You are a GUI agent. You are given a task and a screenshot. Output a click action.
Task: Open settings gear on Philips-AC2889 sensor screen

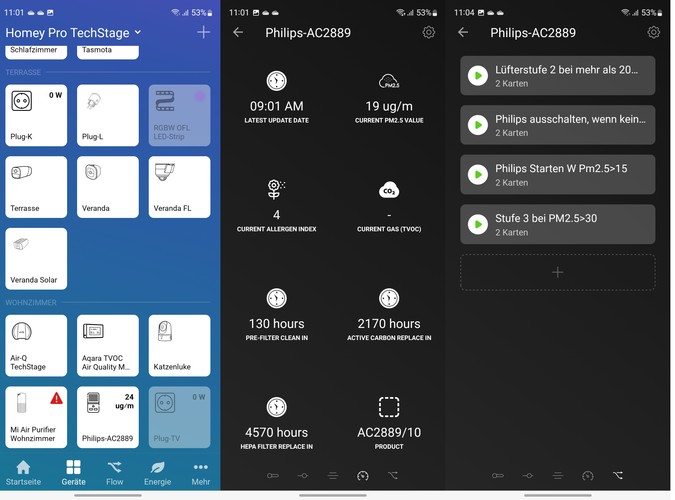click(x=428, y=32)
